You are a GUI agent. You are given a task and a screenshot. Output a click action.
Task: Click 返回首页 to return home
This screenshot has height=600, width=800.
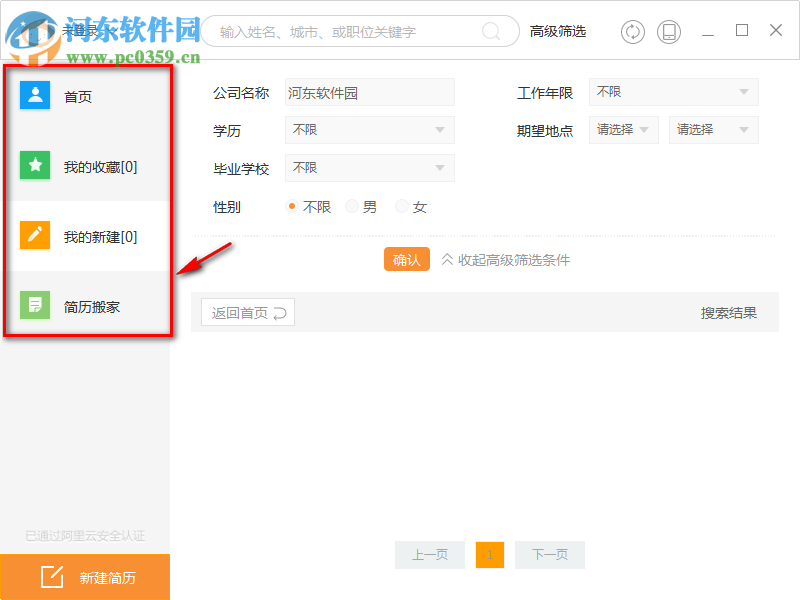coord(247,312)
